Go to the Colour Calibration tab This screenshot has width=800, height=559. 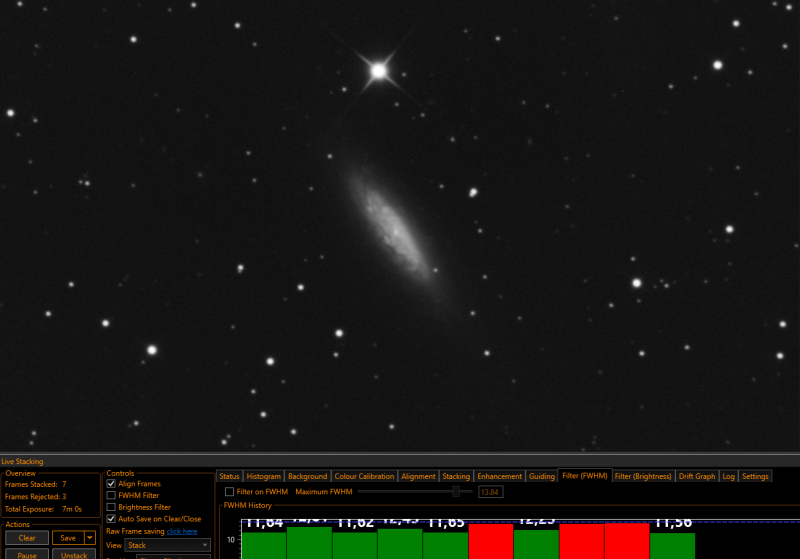pyautogui.click(x=364, y=476)
